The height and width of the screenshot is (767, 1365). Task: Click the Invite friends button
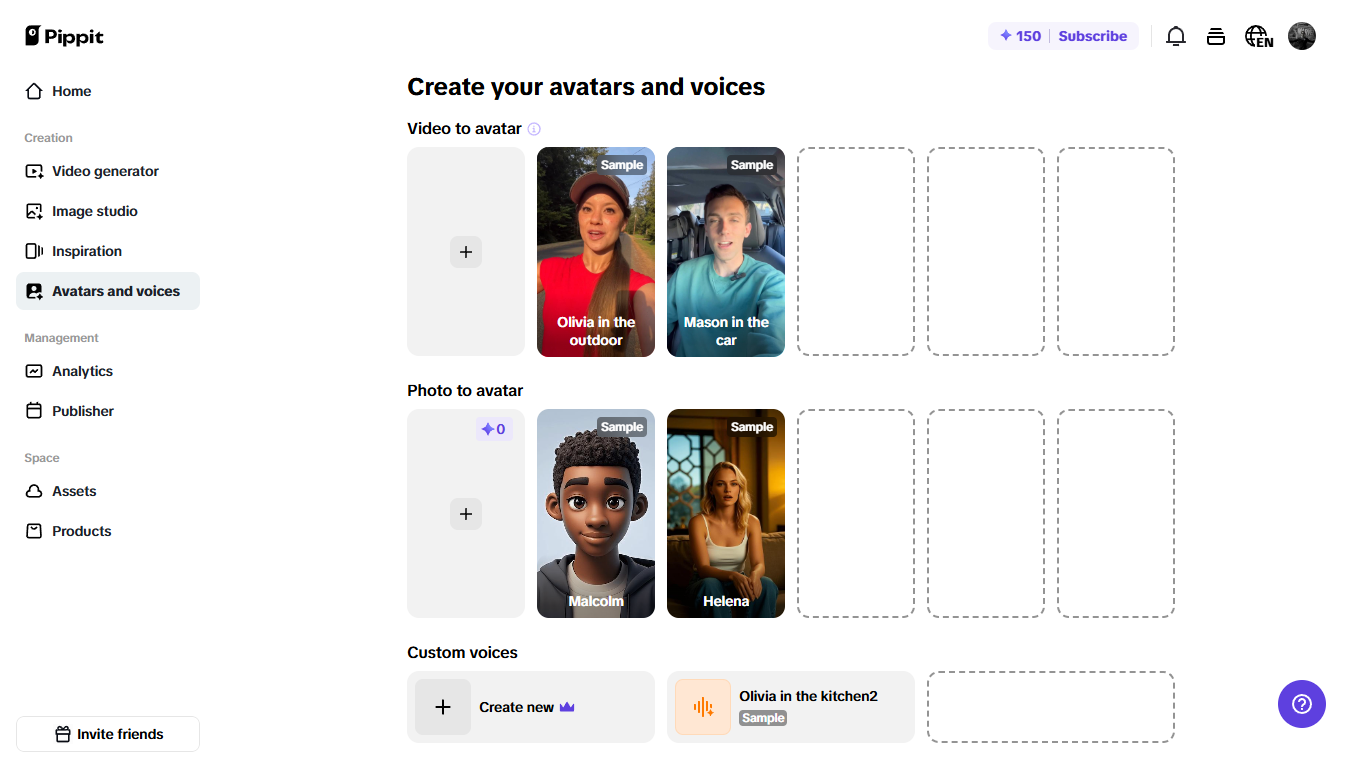pos(107,733)
